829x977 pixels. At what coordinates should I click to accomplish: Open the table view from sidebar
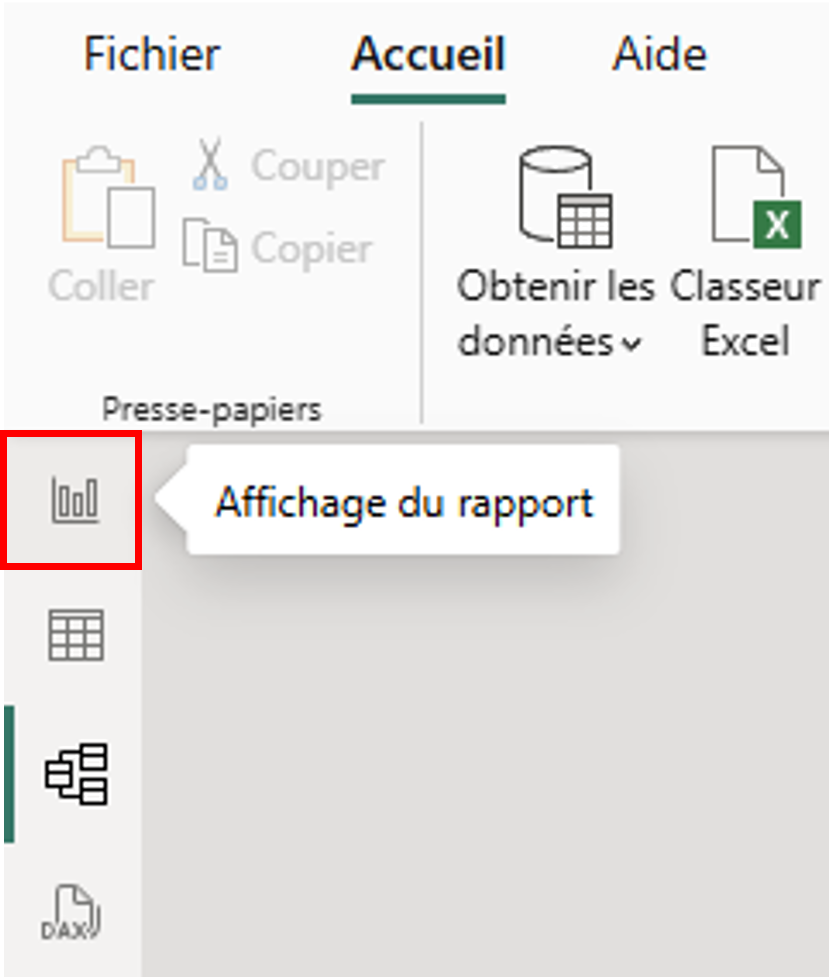(76, 636)
